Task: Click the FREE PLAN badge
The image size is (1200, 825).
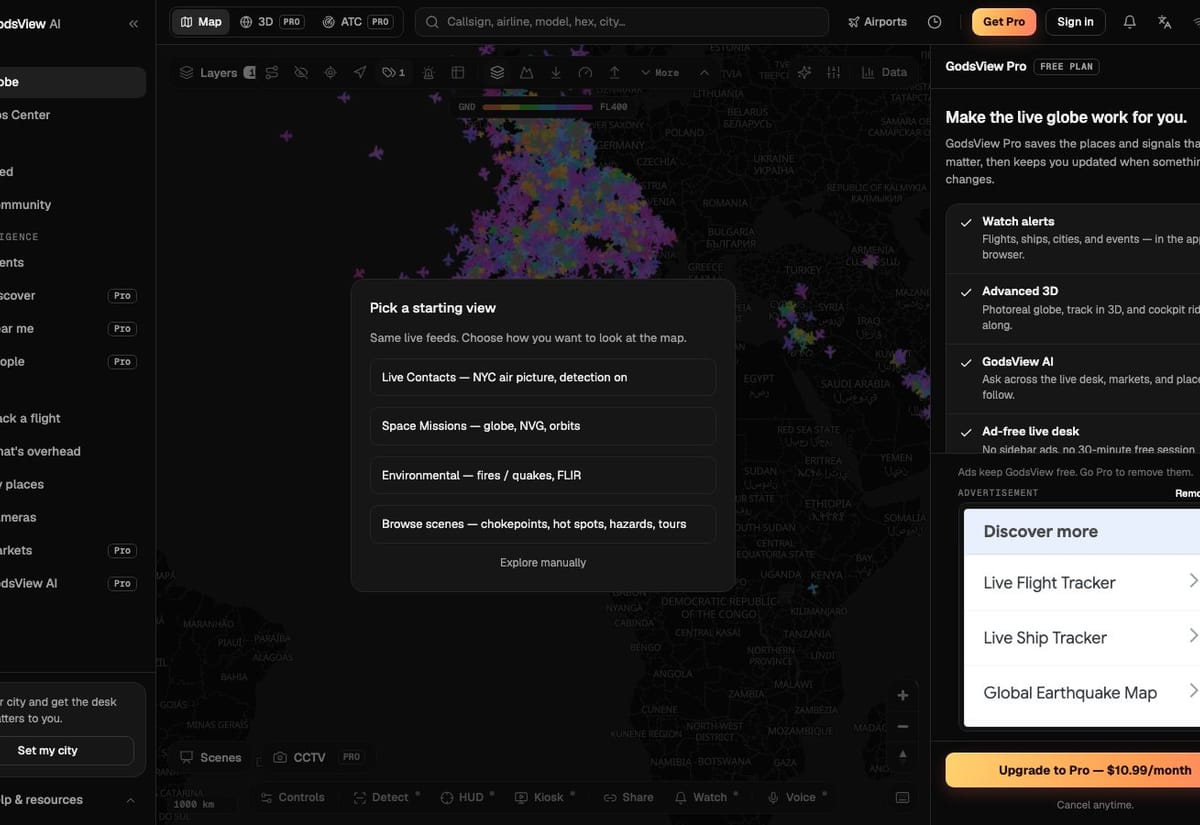Action: [1066, 66]
